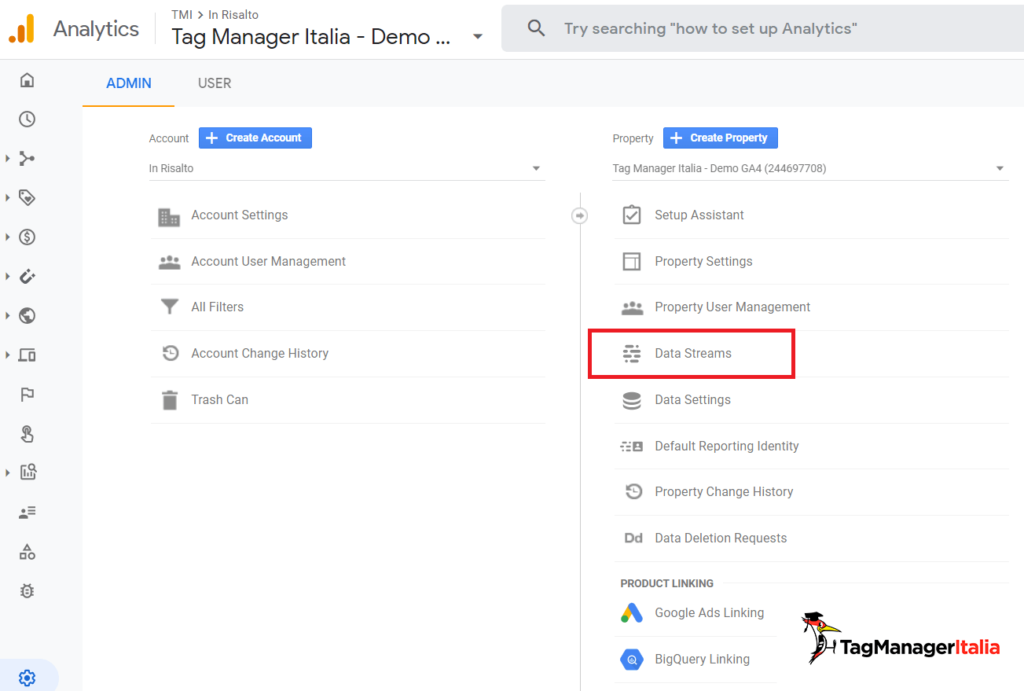Screen dimensions: 1024x691
Task: Open the Demo GA4 property dropdown
Action: point(810,169)
